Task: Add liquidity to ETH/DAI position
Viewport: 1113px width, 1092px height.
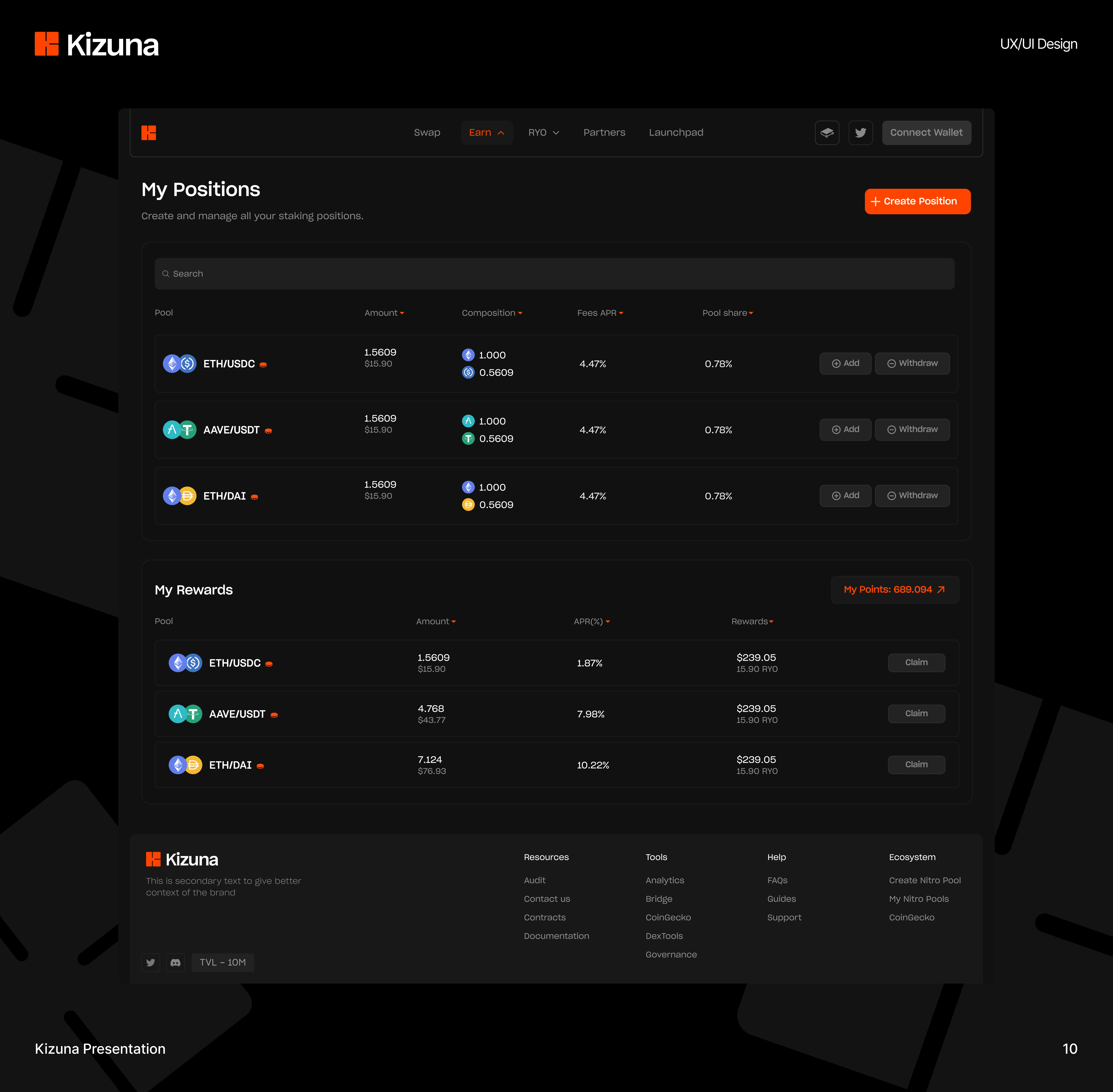Action: (845, 495)
